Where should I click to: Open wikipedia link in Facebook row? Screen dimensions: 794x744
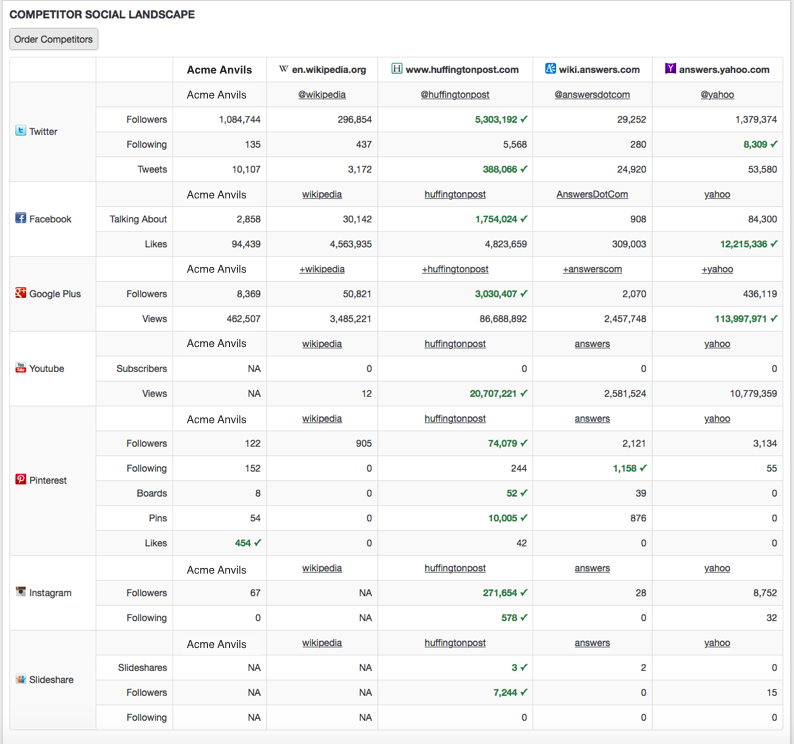(322, 194)
